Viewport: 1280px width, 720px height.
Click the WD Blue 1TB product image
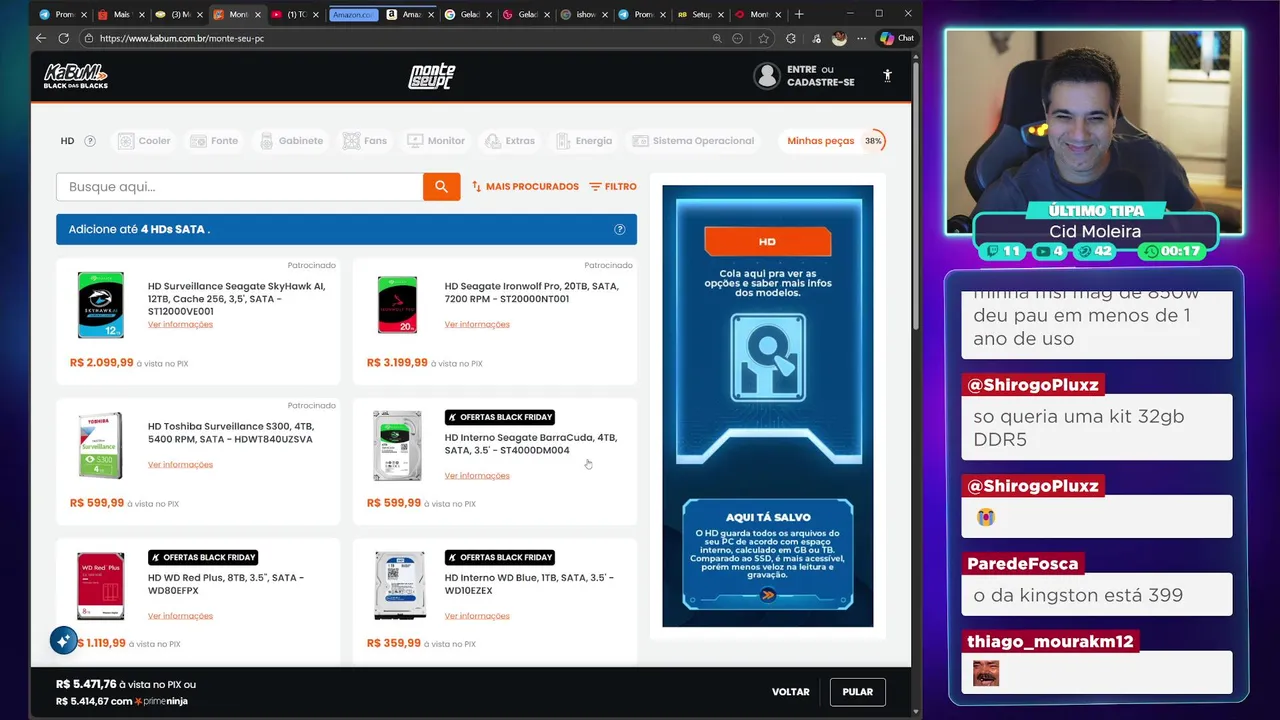[399, 586]
